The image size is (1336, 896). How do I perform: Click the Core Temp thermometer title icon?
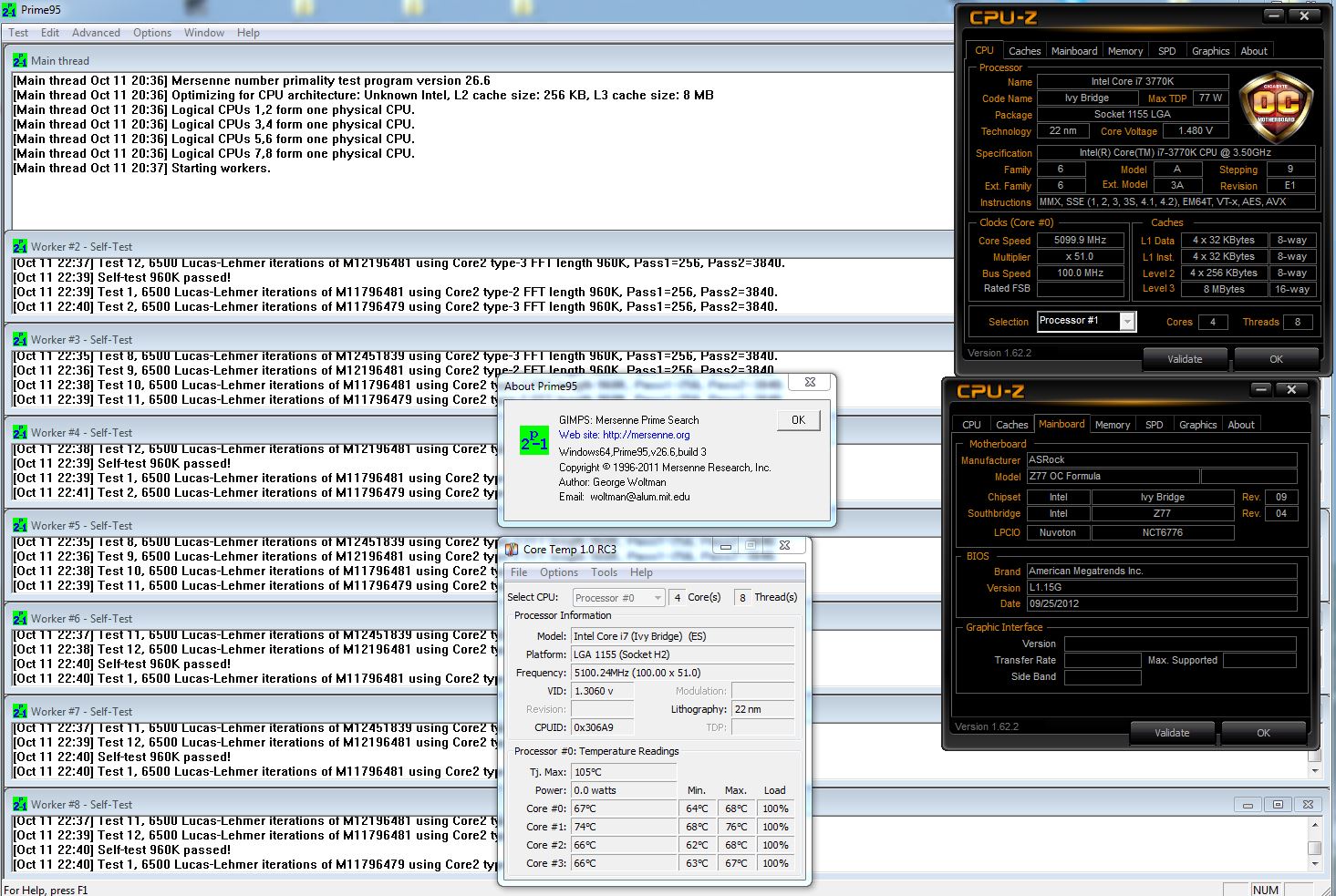pyautogui.click(x=512, y=549)
